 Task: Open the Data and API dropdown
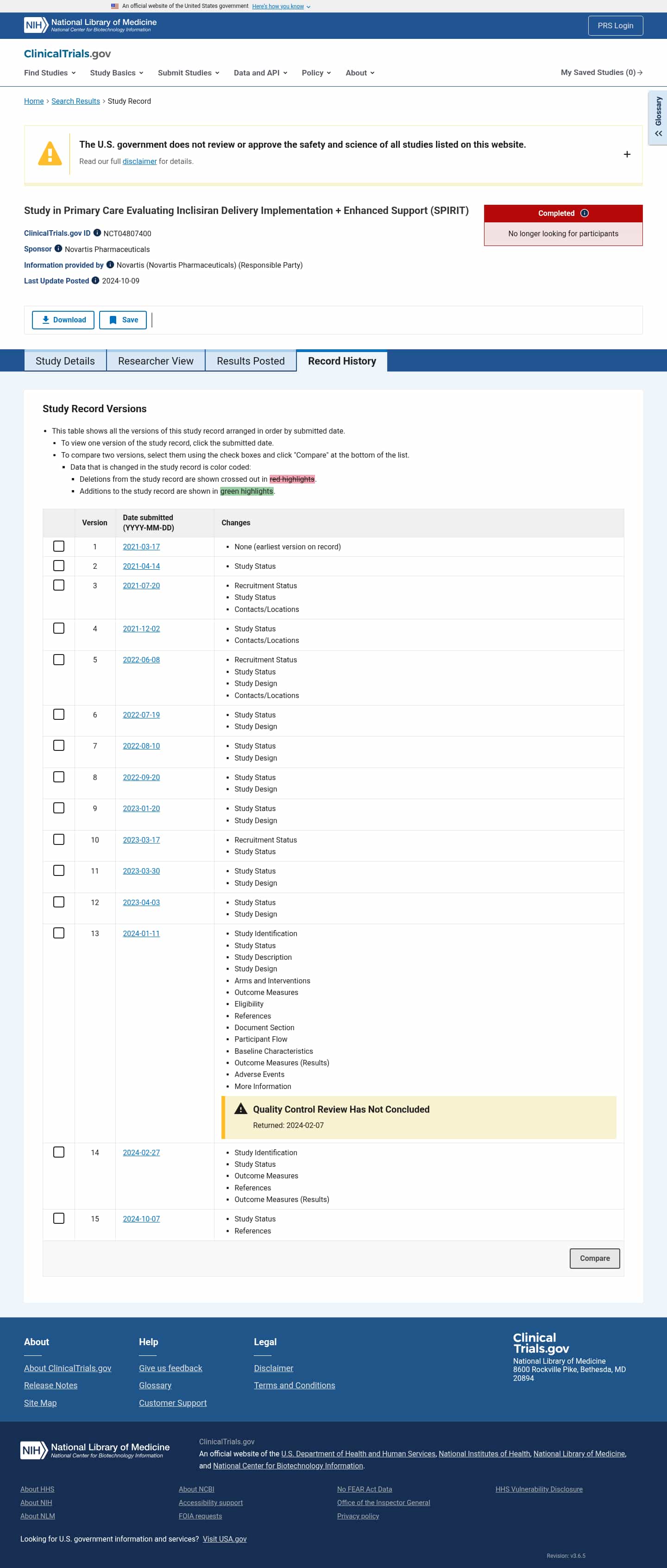260,72
